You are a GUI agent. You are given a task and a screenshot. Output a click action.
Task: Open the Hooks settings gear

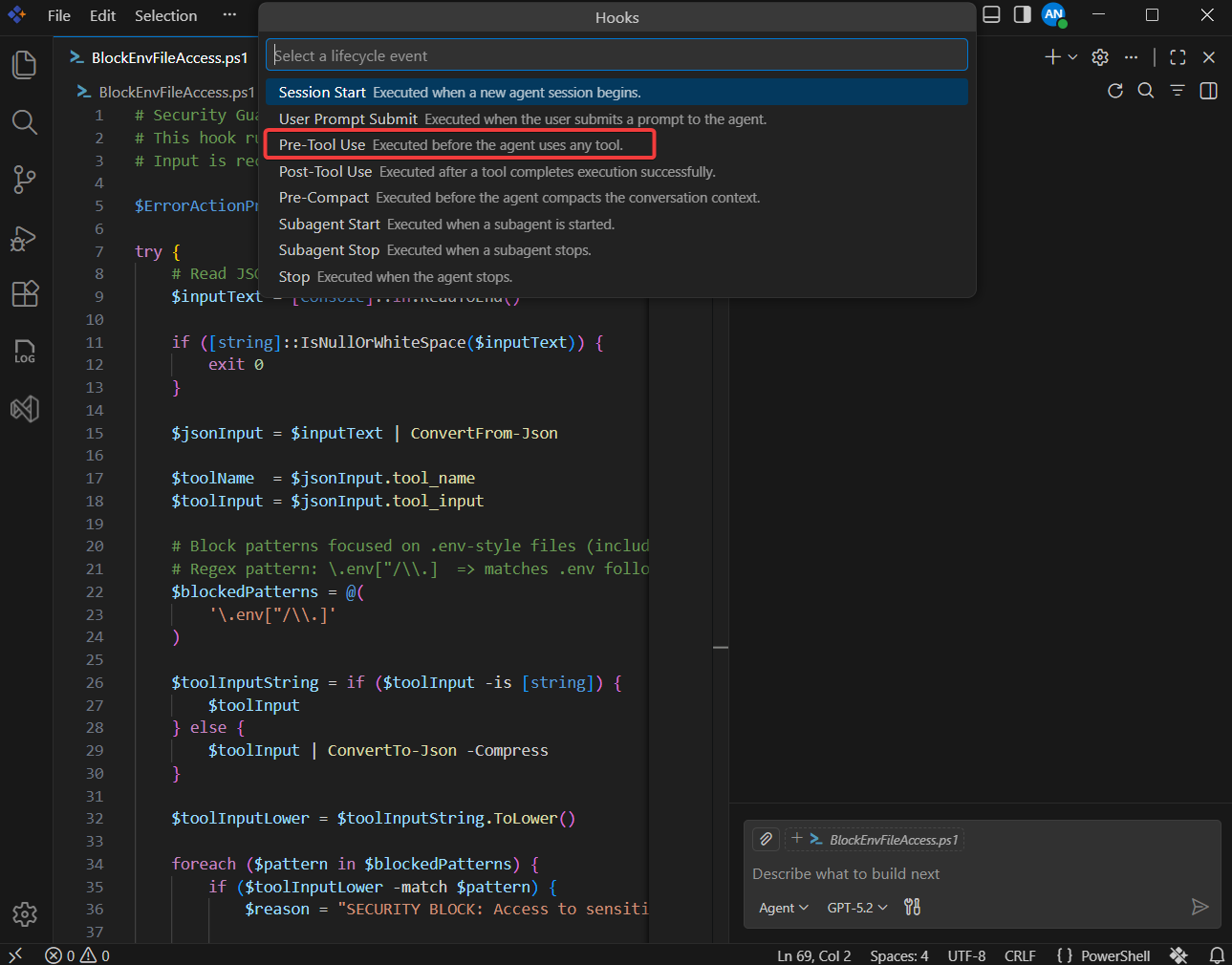pos(1099,57)
